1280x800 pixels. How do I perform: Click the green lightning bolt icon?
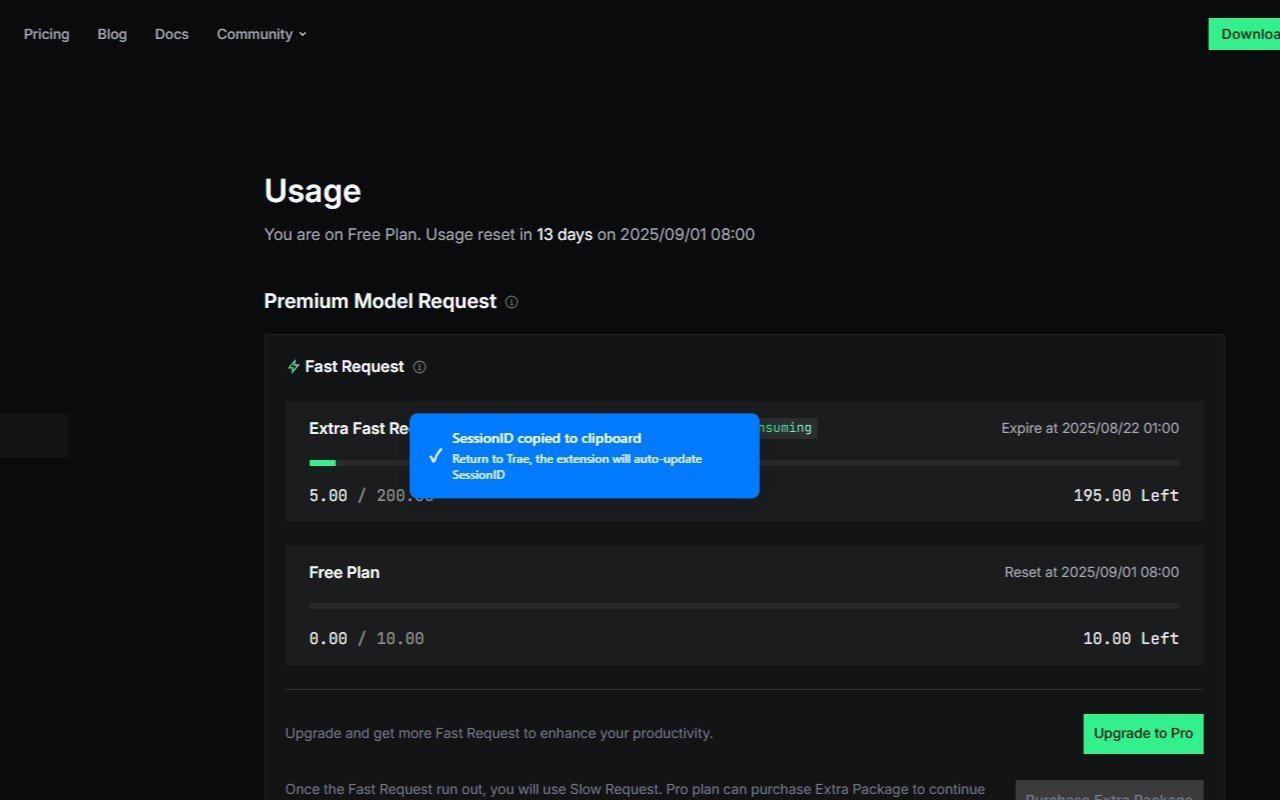click(x=293, y=367)
